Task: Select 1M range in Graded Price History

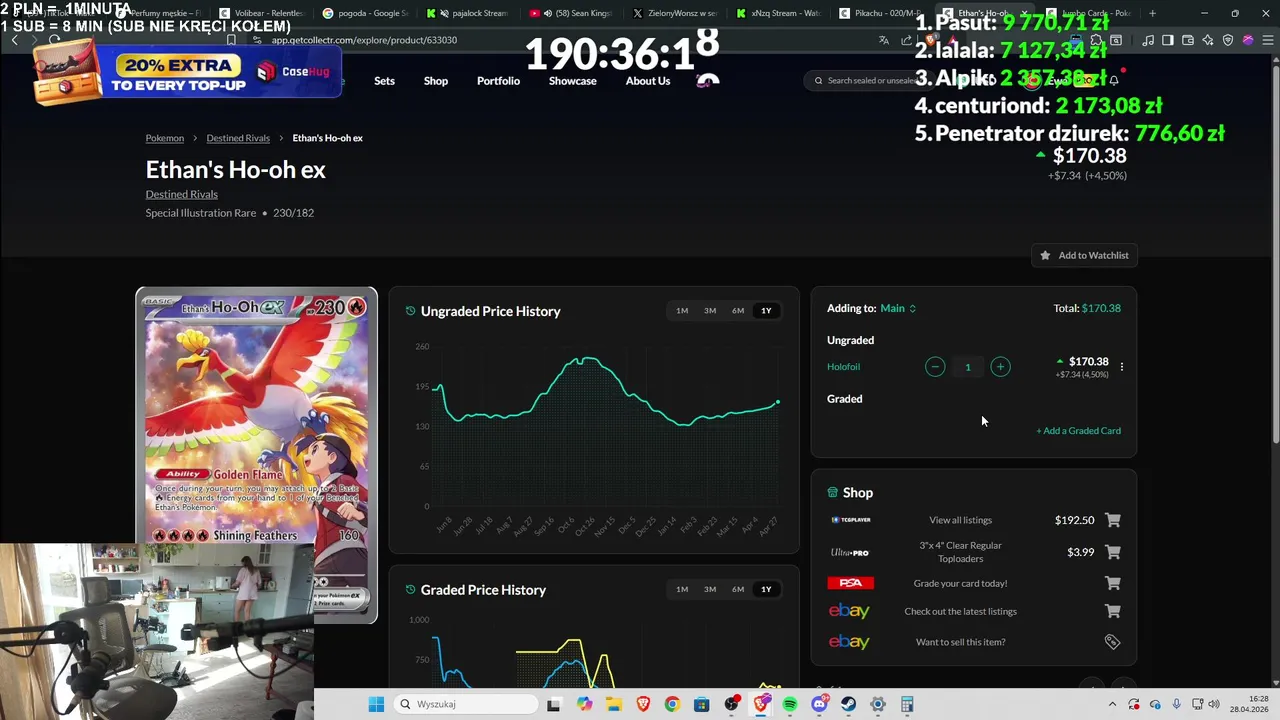Action: click(x=682, y=589)
